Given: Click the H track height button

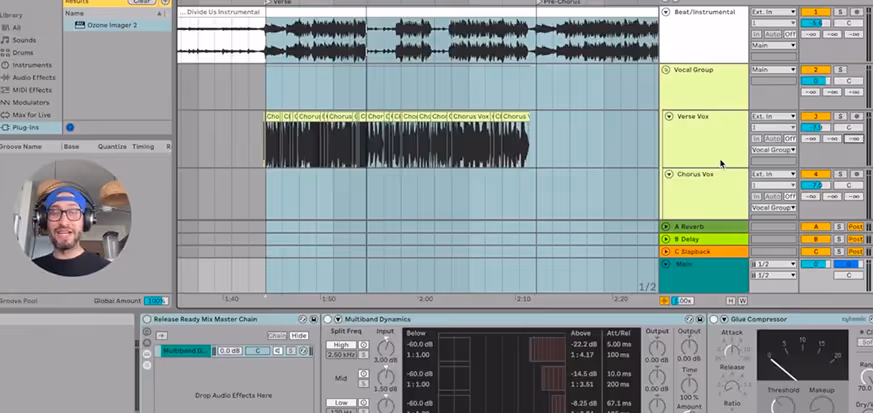Looking at the screenshot, I should click(731, 301).
